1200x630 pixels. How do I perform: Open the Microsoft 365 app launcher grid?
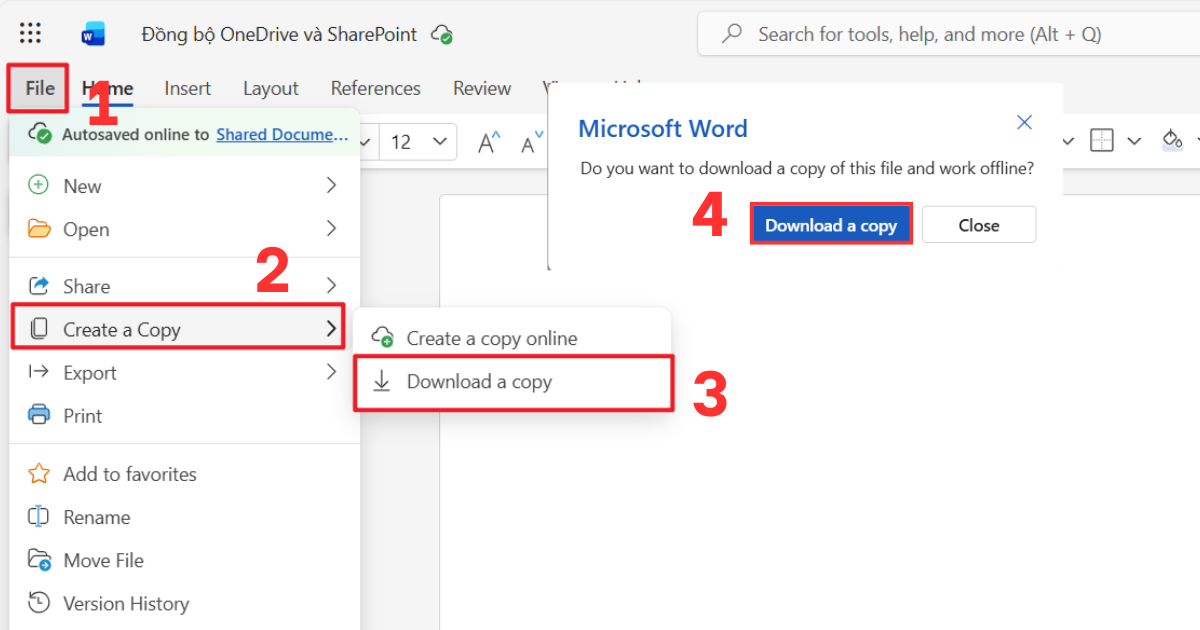click(30, 33)
